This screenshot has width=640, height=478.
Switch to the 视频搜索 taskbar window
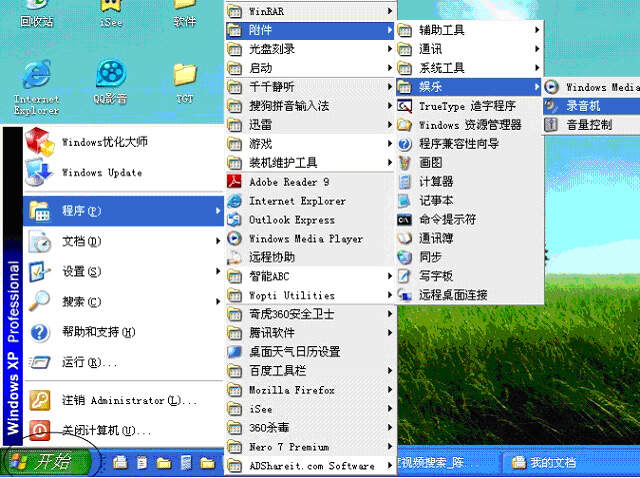[447, 462]
